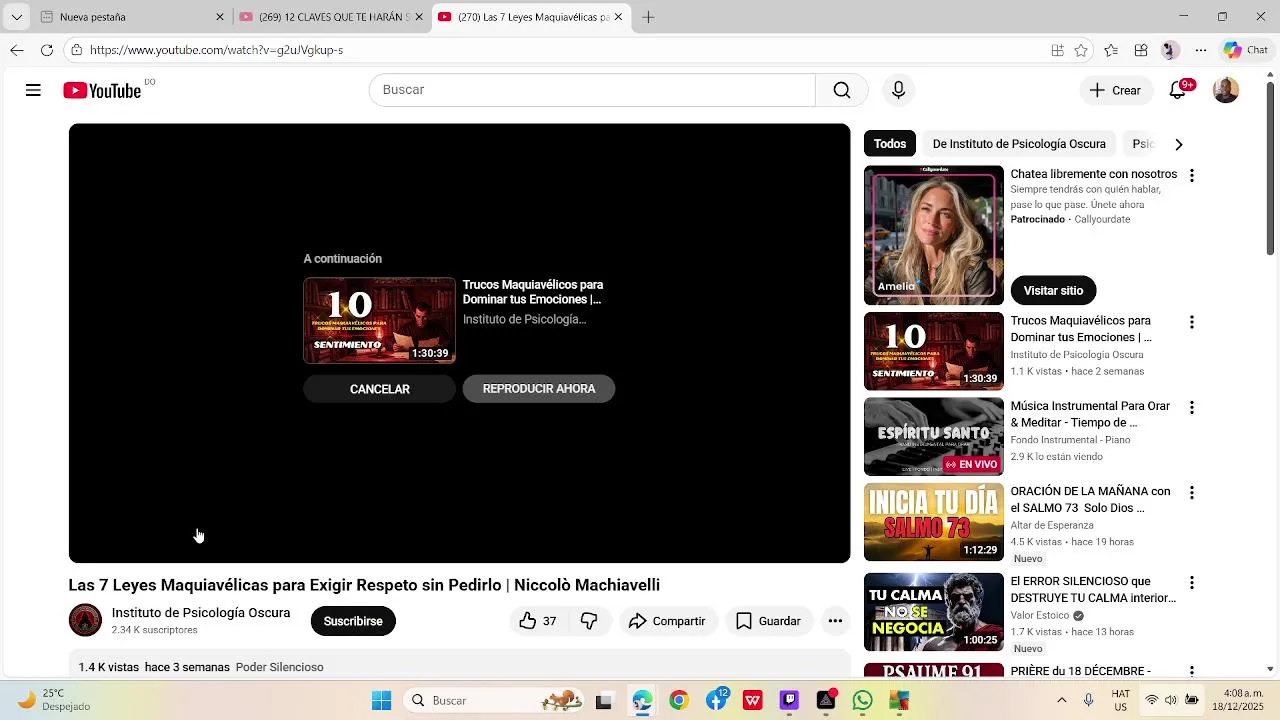Screen dimensions: 1280x720
Task: Open the browser favorites list
Action: pyautogui.click(x=1111, y=50)
